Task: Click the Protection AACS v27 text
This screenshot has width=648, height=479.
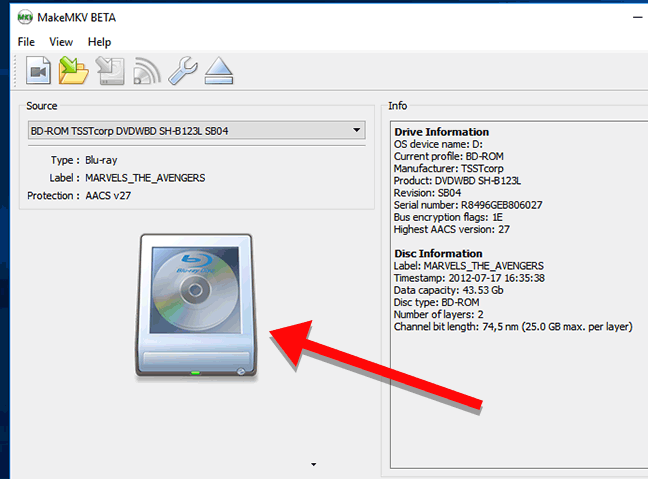Action: [79, 195]
